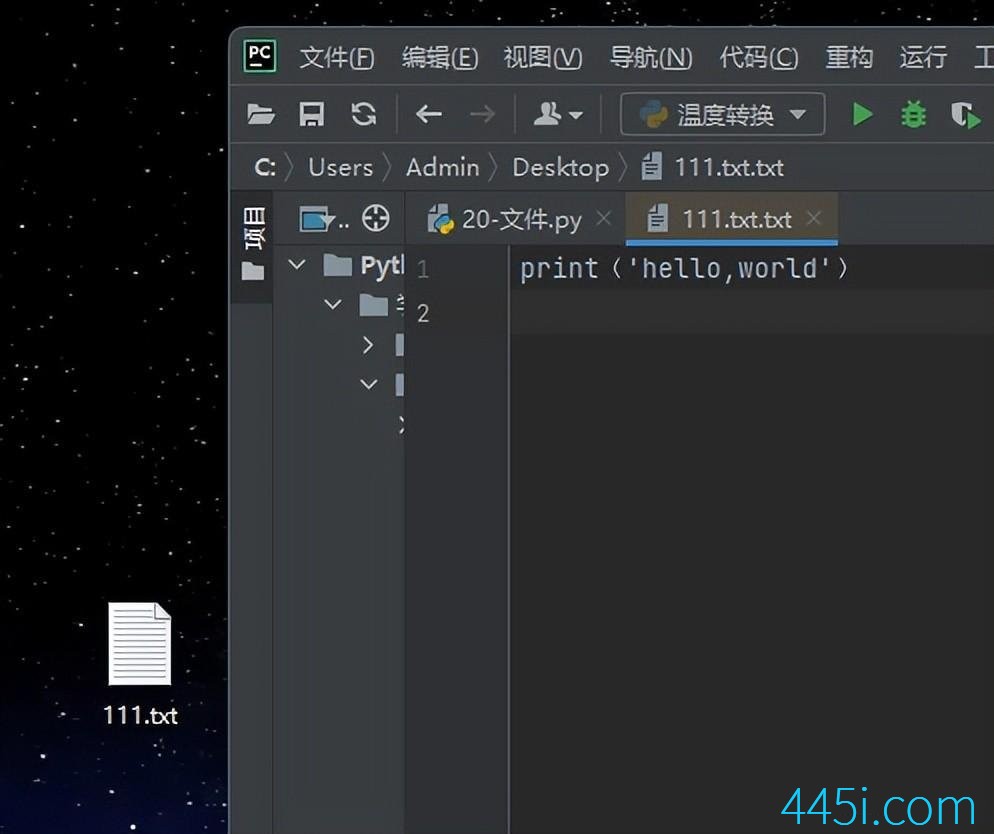This screenshot has width=994, height=834.
Task: Toggle the 项目 side tool window
Action: 254,228
